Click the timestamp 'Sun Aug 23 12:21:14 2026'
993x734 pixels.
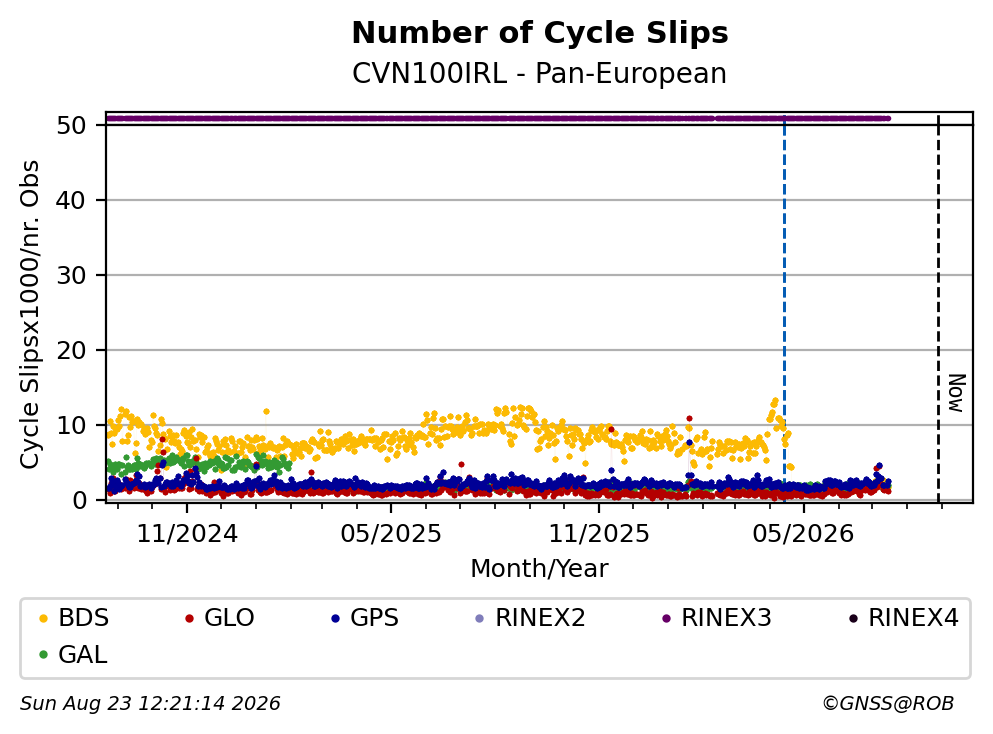pos(150,704)
